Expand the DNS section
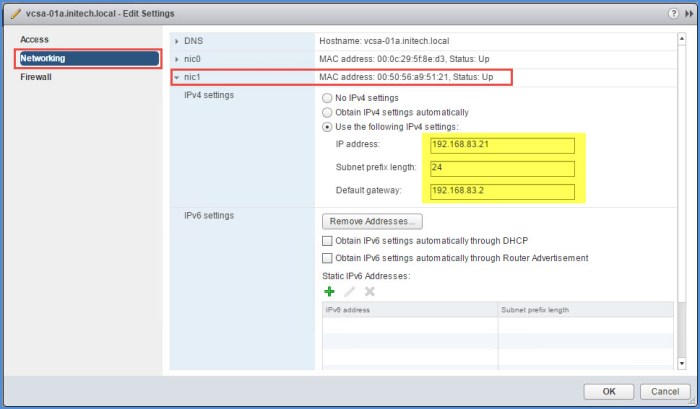The height and width of the screenshot is (409, 700). click(177, 41)
